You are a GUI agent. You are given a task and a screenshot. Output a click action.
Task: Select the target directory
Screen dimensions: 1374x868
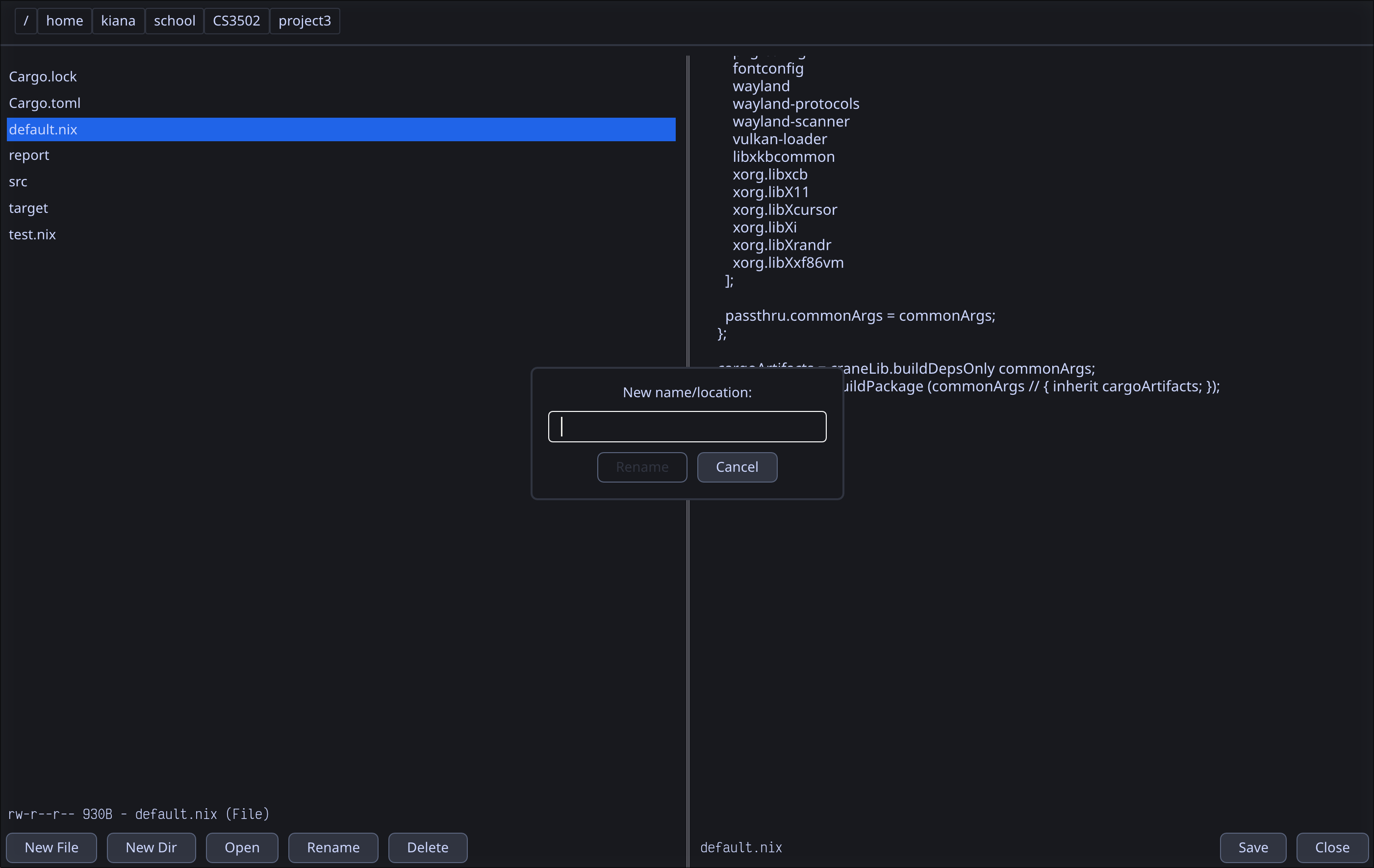tap(28, 208)
